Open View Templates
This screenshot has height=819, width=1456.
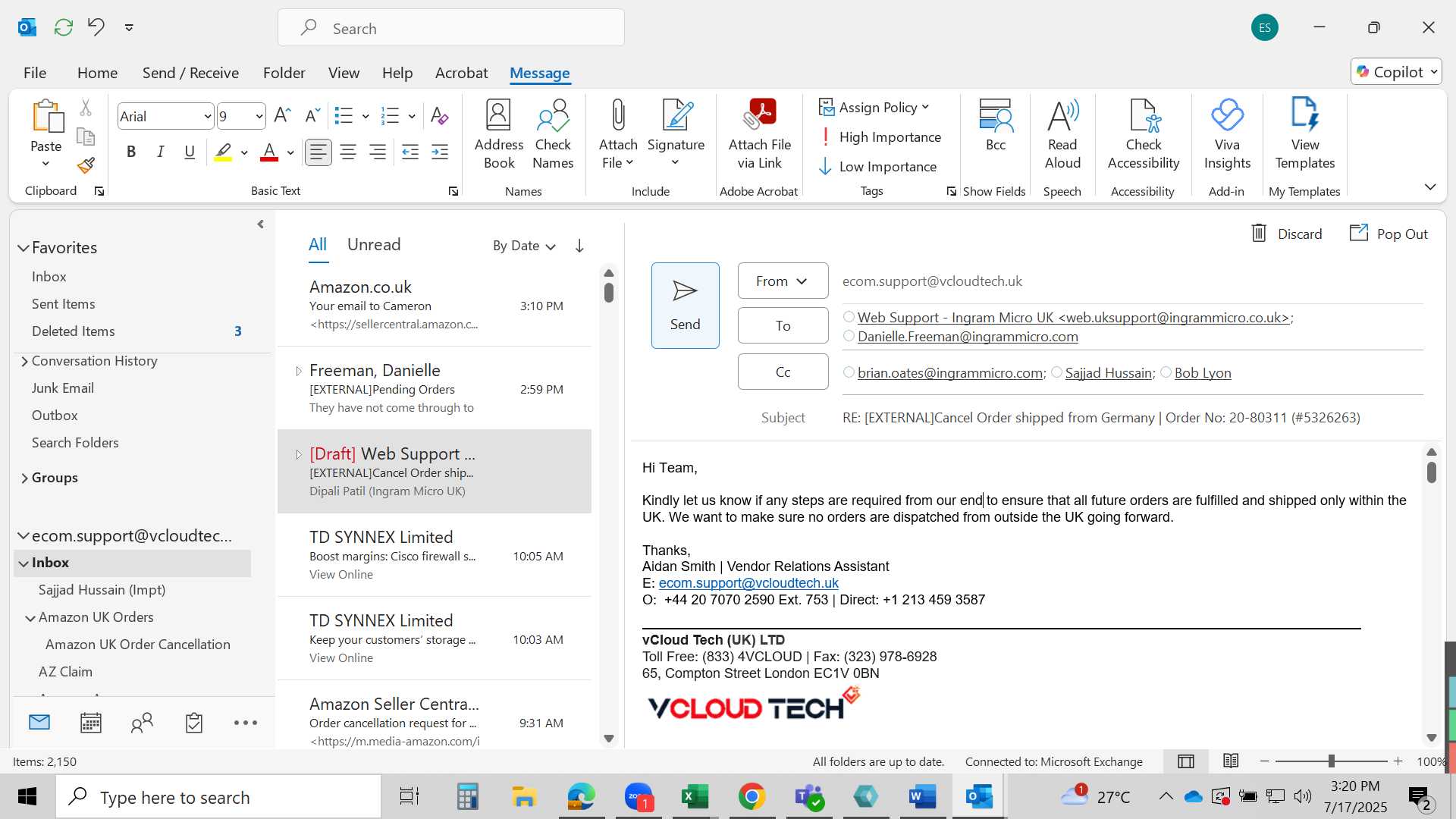(x=1305, y=135)
